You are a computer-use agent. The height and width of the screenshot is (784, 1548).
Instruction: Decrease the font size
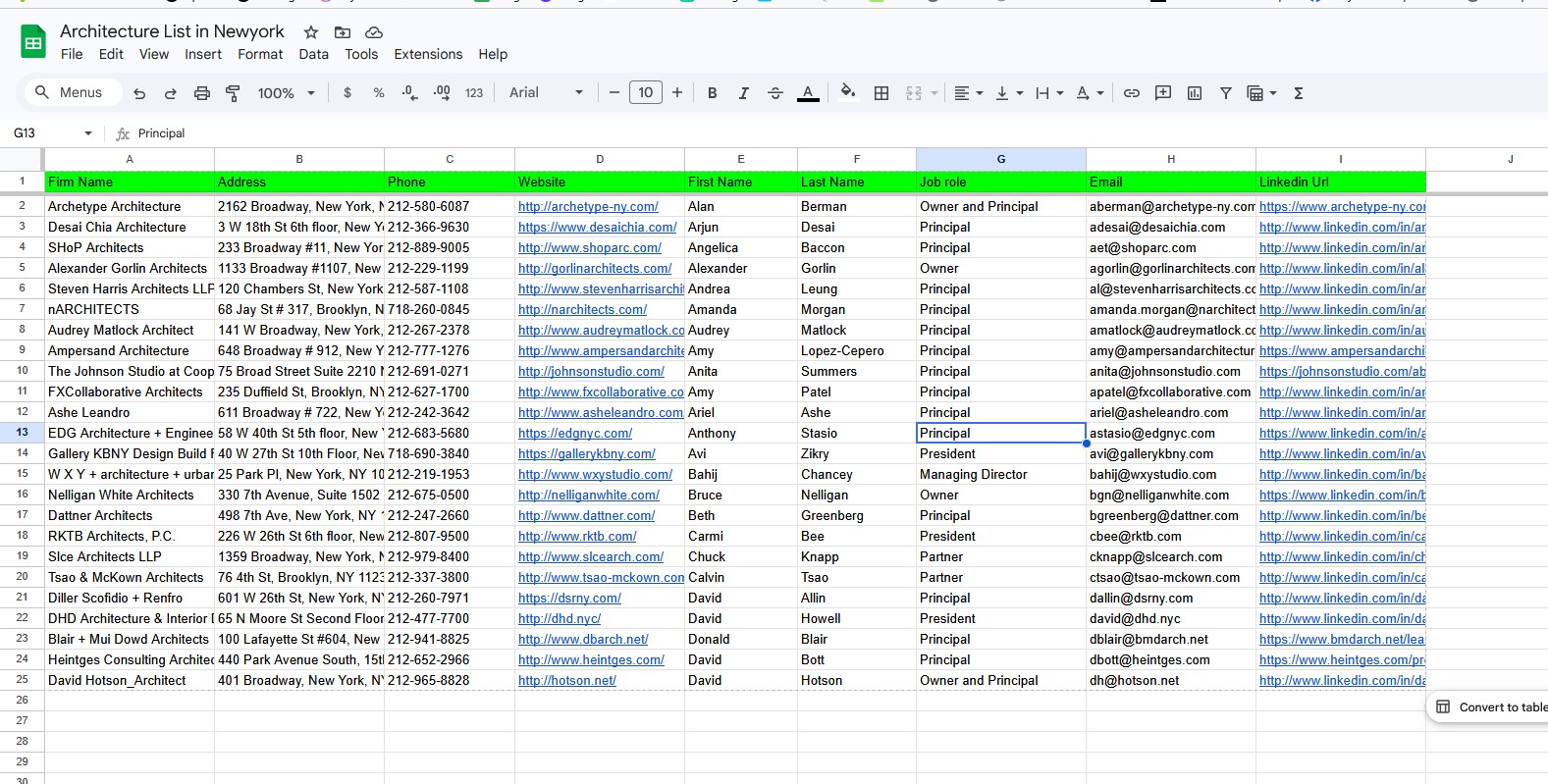[x=614, y=93]
